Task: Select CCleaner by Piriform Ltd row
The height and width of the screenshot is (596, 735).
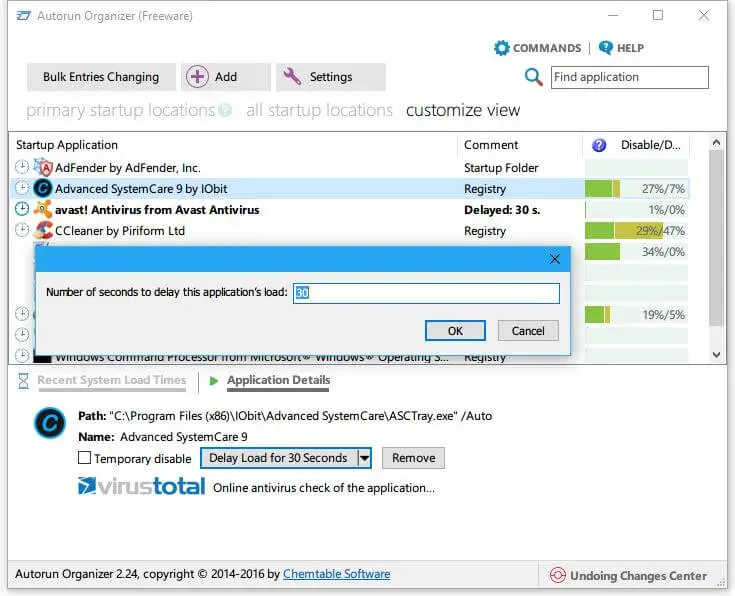Action: [x=120, y=231]
